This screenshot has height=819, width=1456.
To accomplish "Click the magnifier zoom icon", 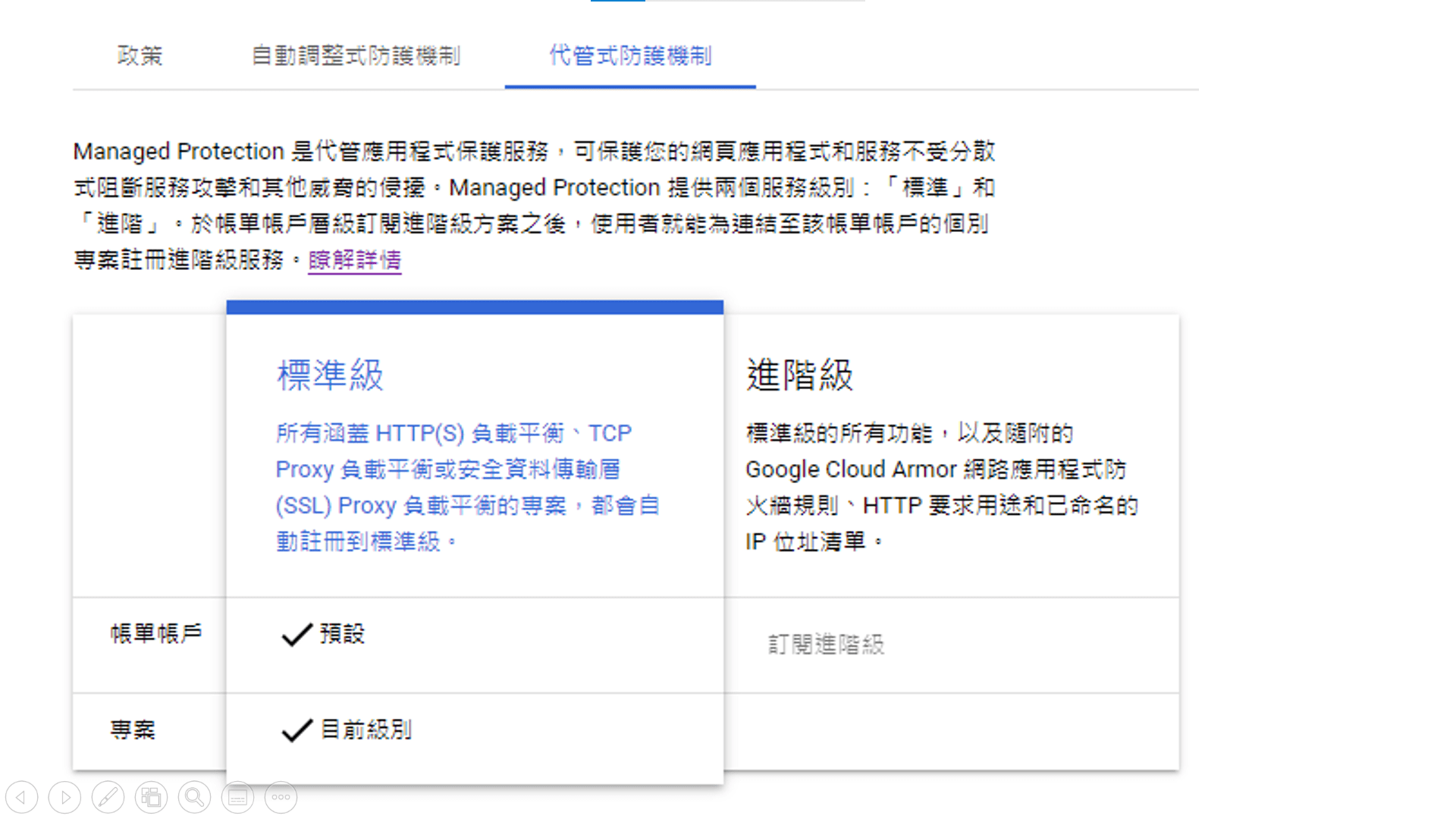I will tap(194, 797).
